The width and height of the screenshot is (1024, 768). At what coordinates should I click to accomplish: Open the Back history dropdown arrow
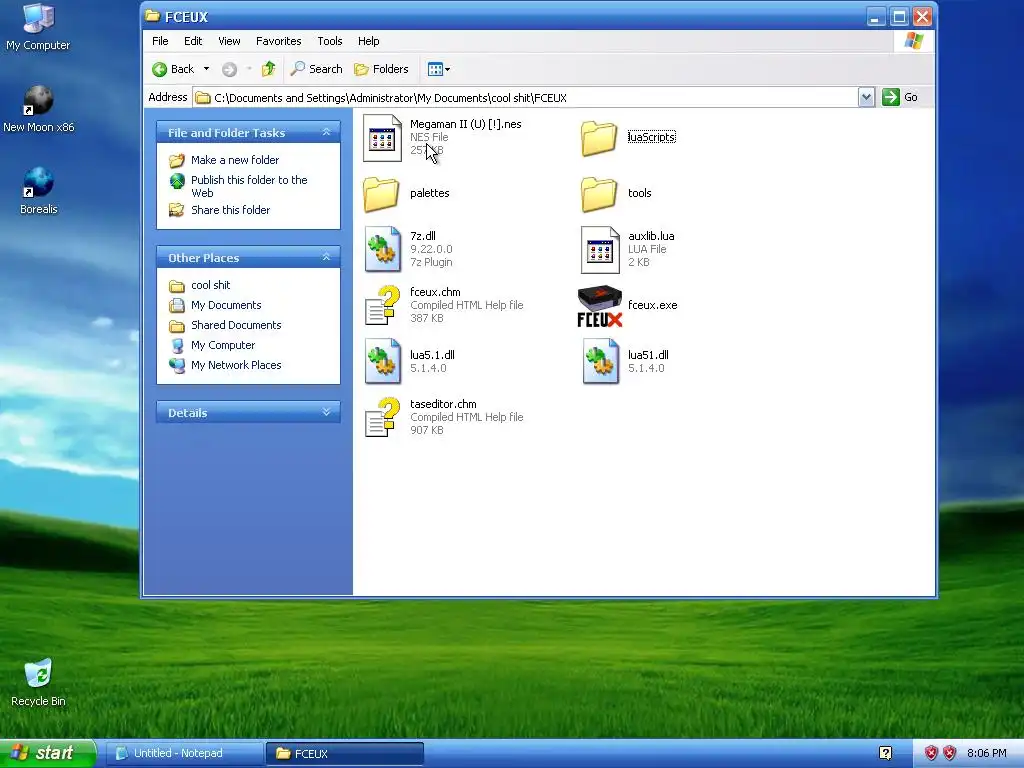(x=206, y=69)
